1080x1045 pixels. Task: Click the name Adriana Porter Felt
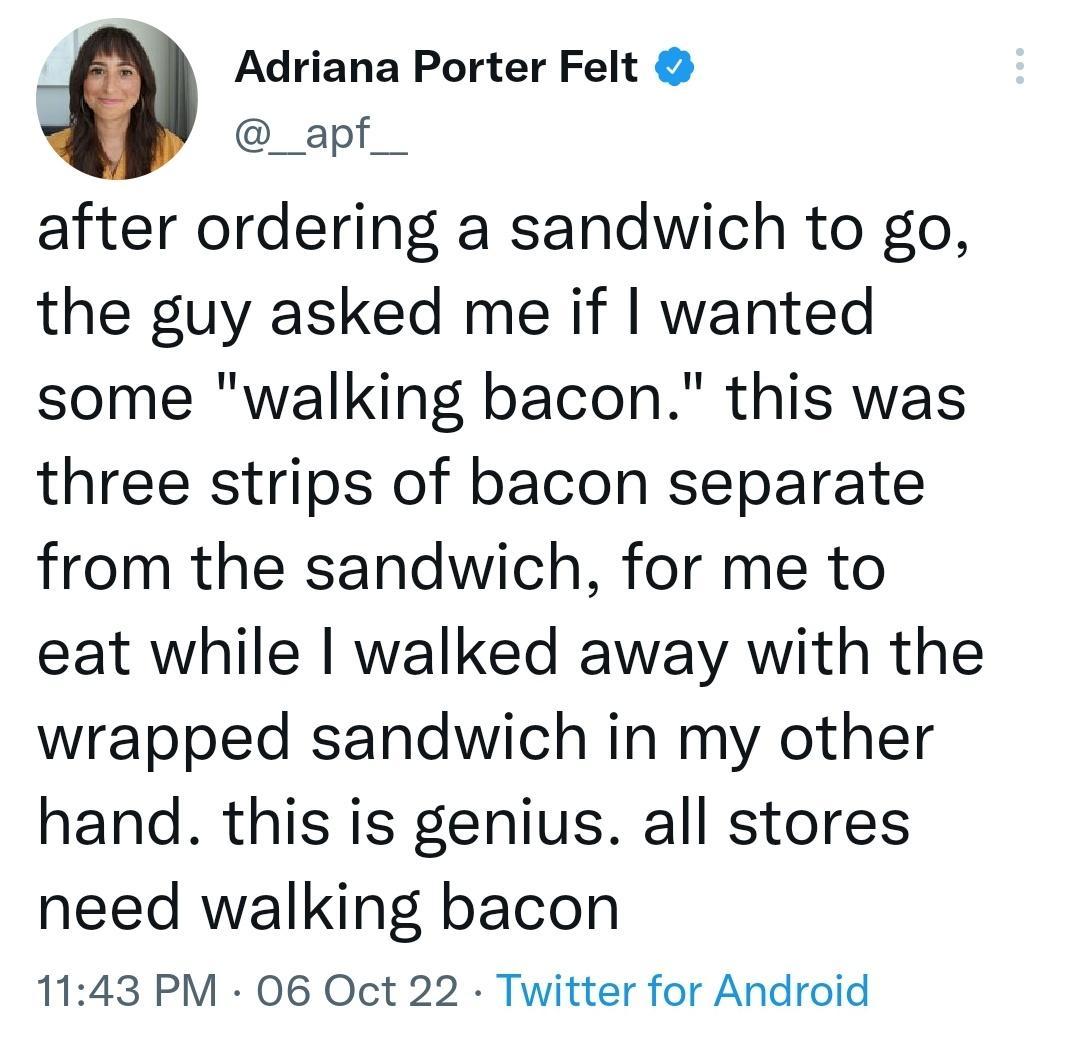[x=435, y=67]
